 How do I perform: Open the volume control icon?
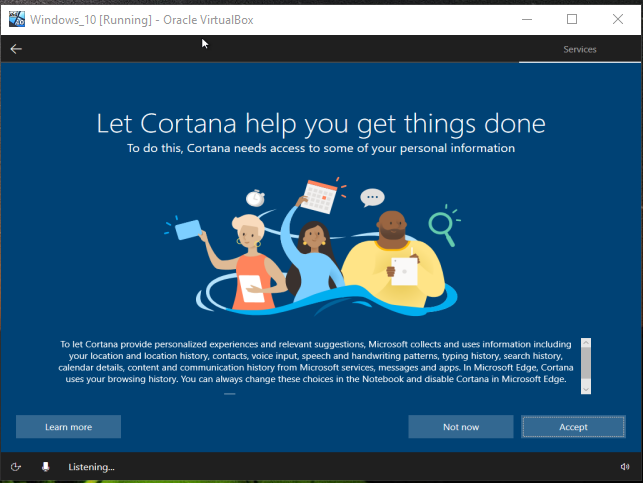pyautogui.click(x=625, y=467)
